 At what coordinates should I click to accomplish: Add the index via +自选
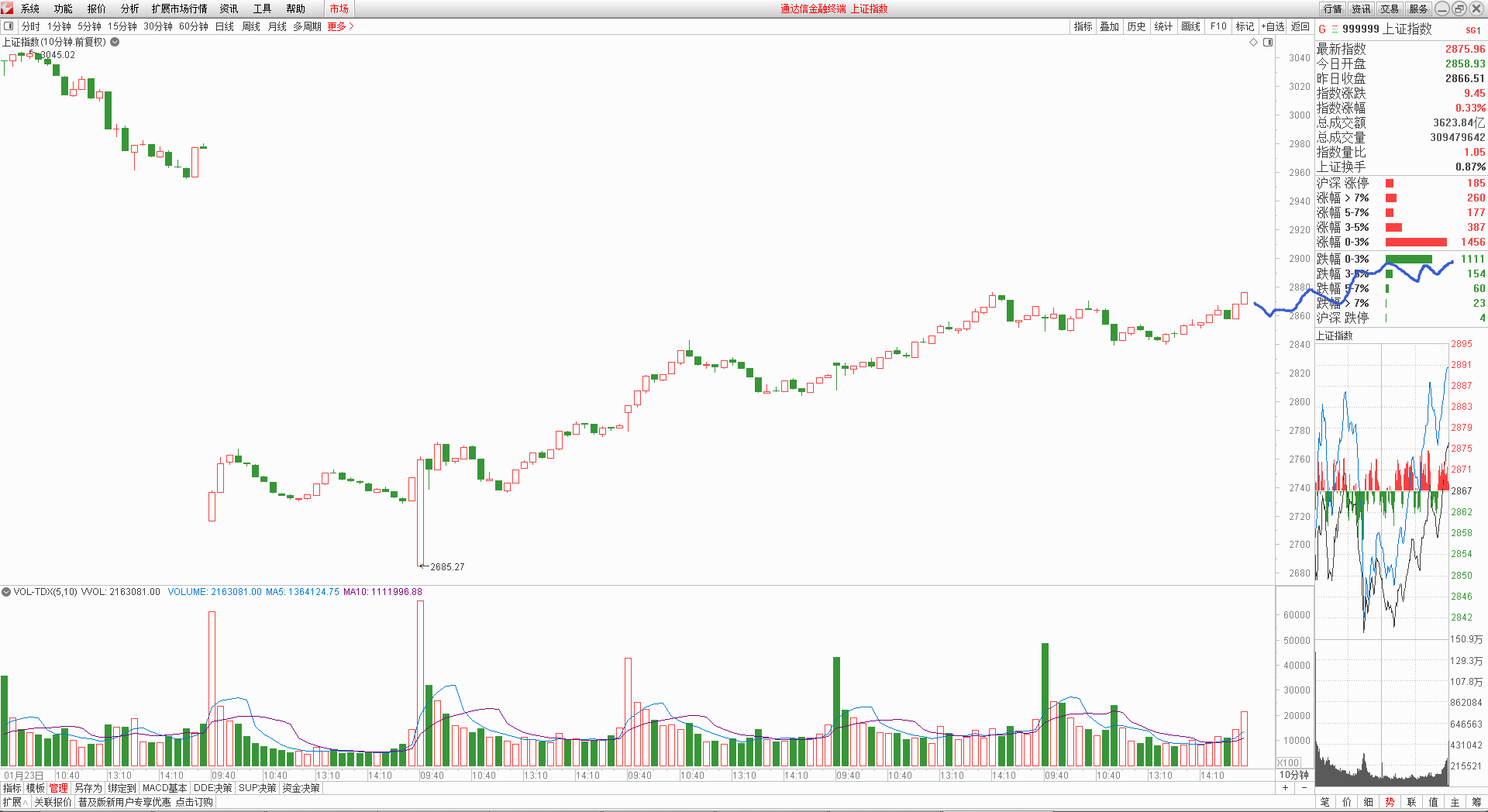tap(1273, 26)
